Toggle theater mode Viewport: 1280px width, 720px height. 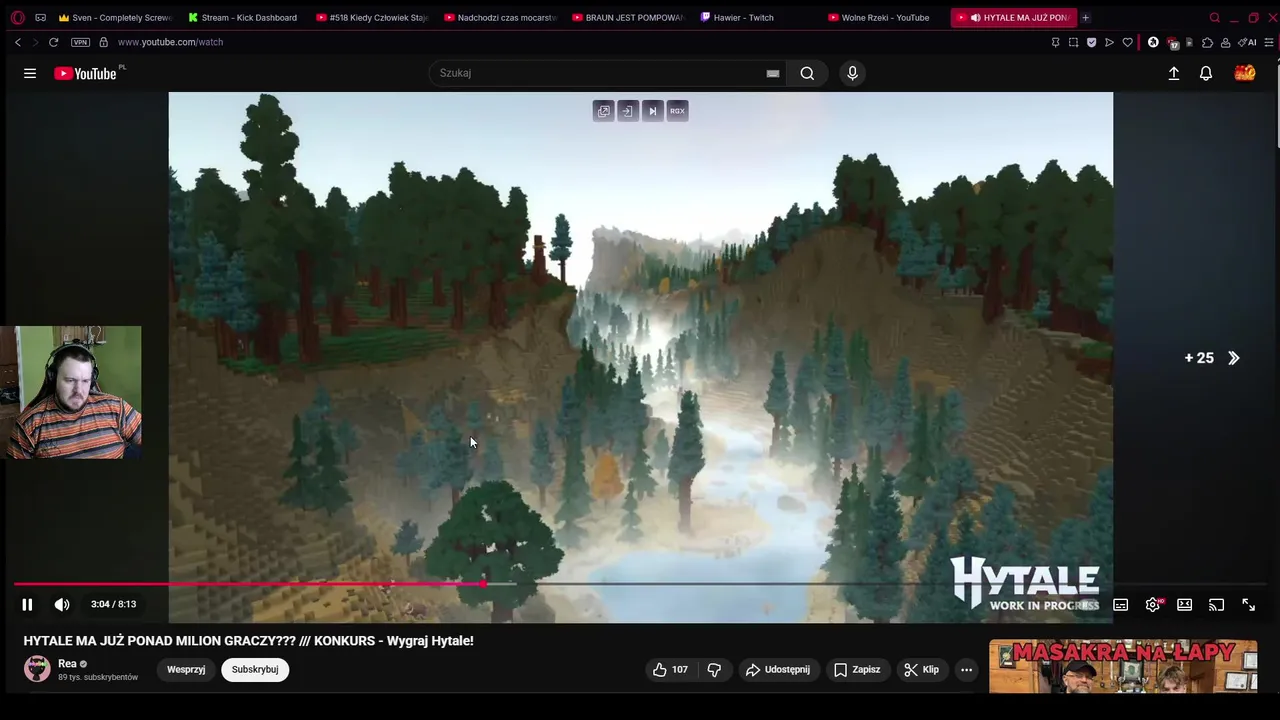coord(1185,604)
